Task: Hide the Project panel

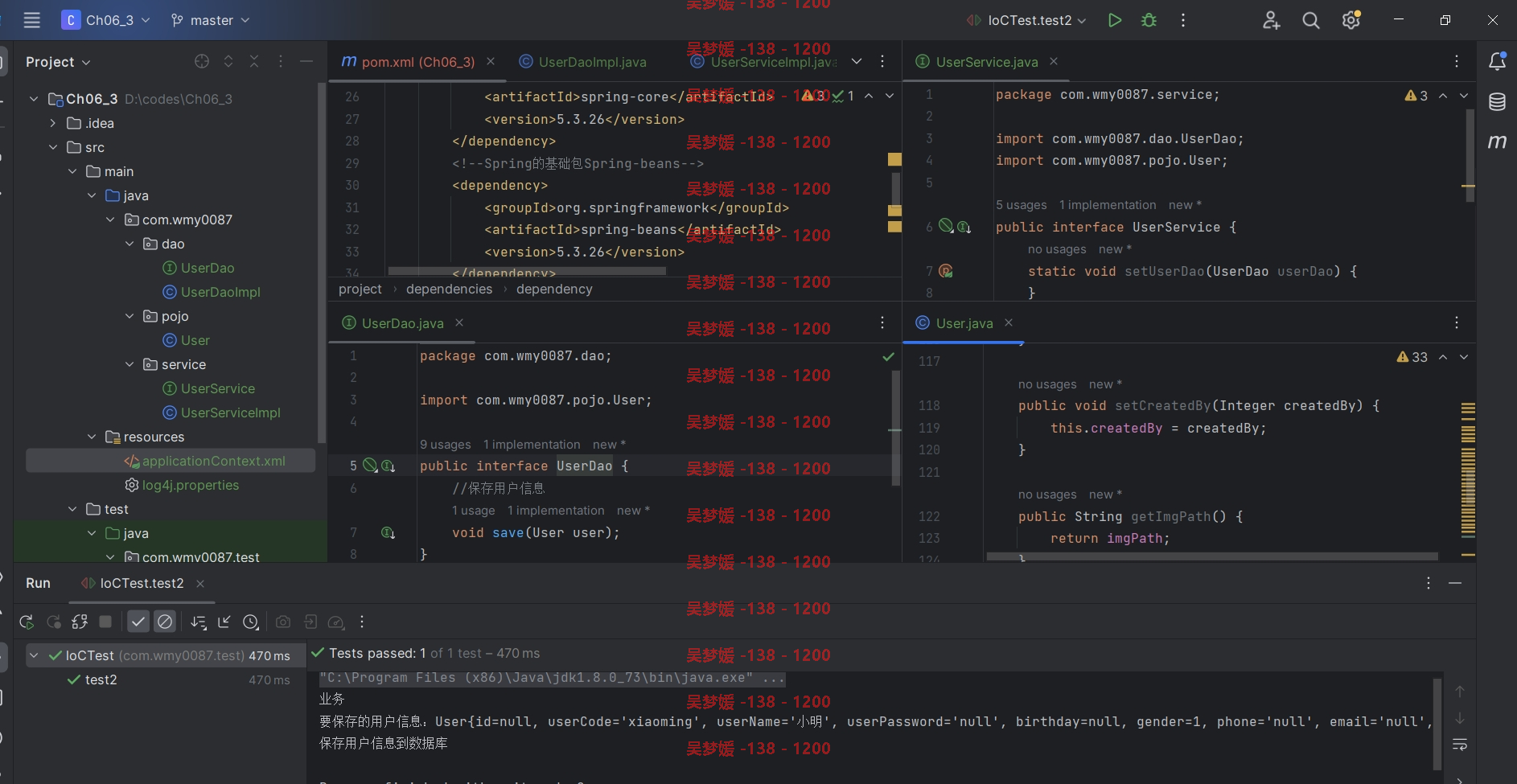Action: click(306, 61)
